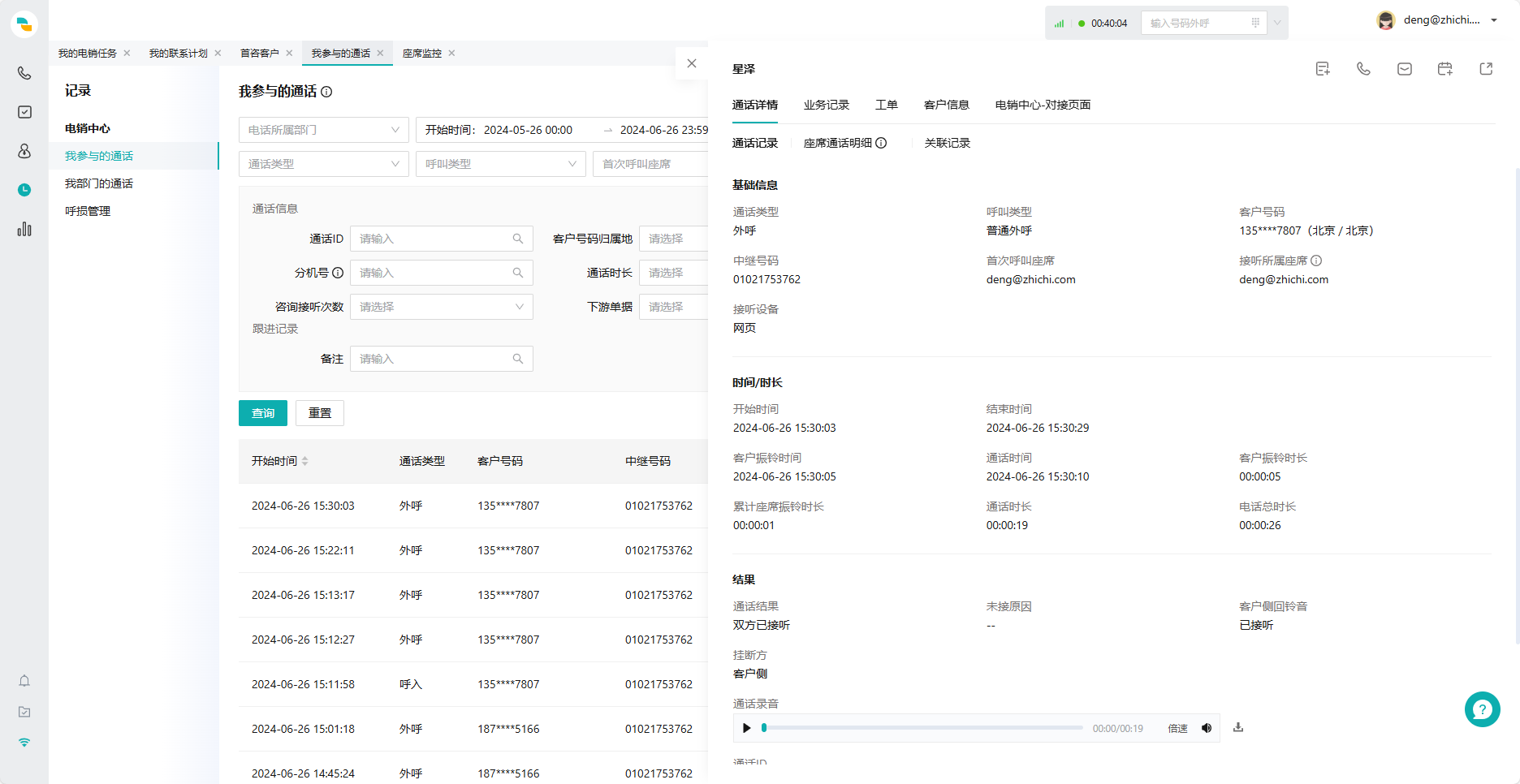The image size is (1520, 784).
Task: Show info tooltip for 座席通话明细
Action: [x=881, y=143]
